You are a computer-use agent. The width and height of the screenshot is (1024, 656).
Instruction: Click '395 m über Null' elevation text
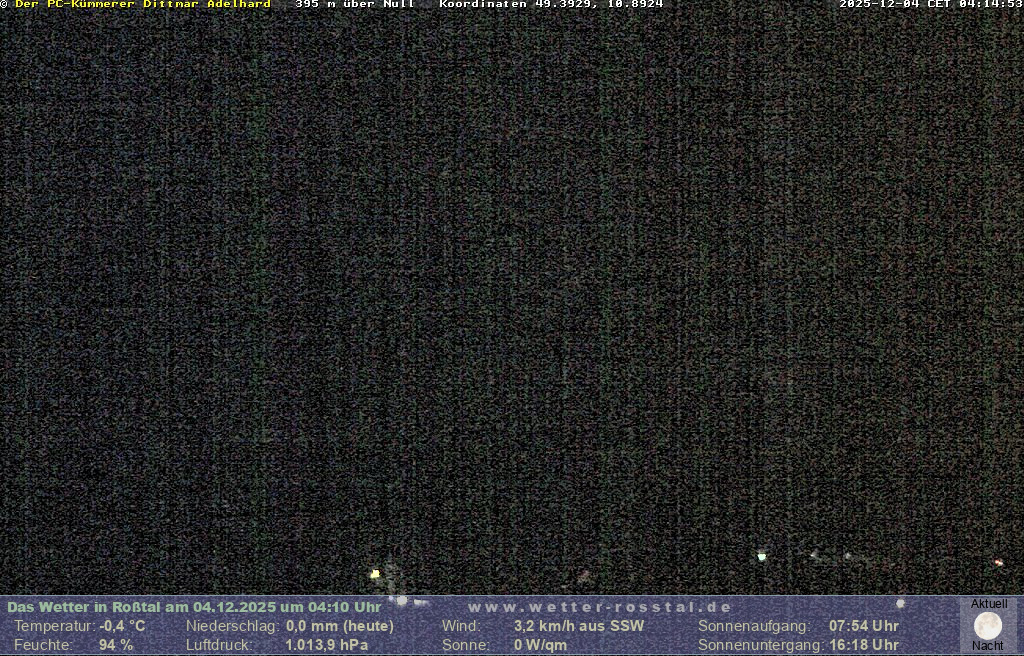pos(354,4)
